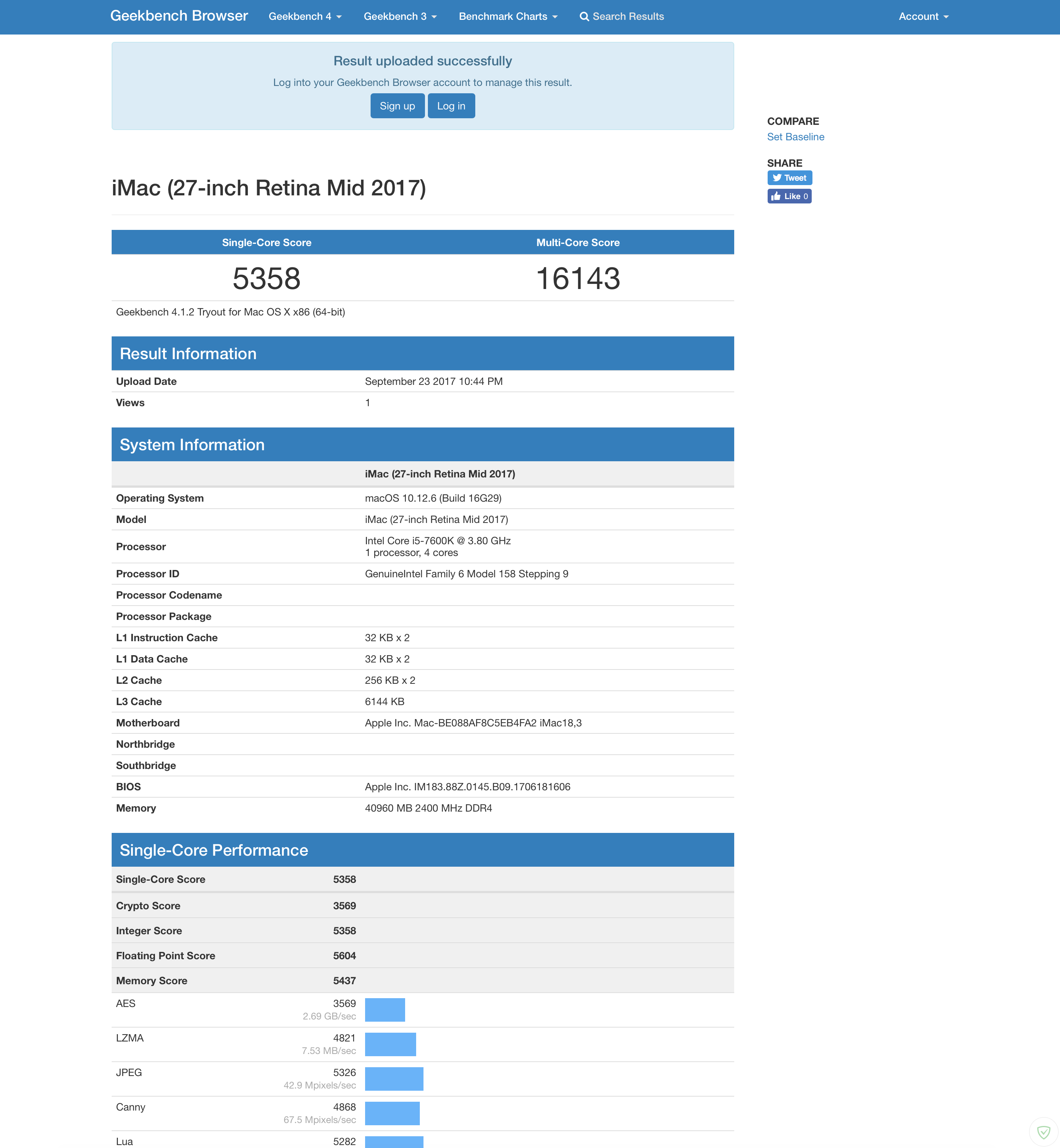The image size is (1060, 1148).
Task: Click the GenuineIntel Family 6 Processor ID value
Action: point(466,574)
